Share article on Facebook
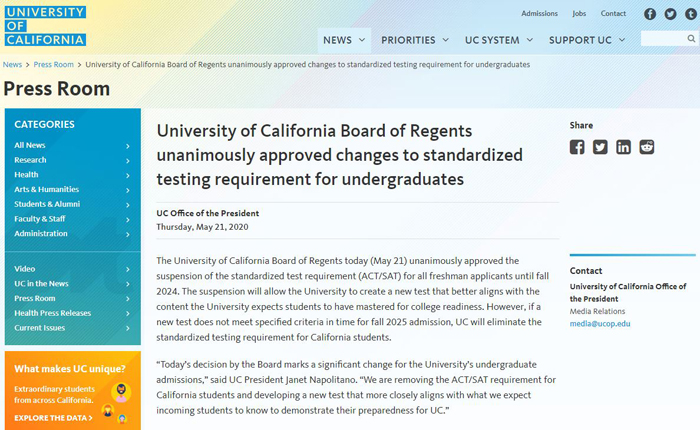700x430 pixels. click(x=577, y=147)
